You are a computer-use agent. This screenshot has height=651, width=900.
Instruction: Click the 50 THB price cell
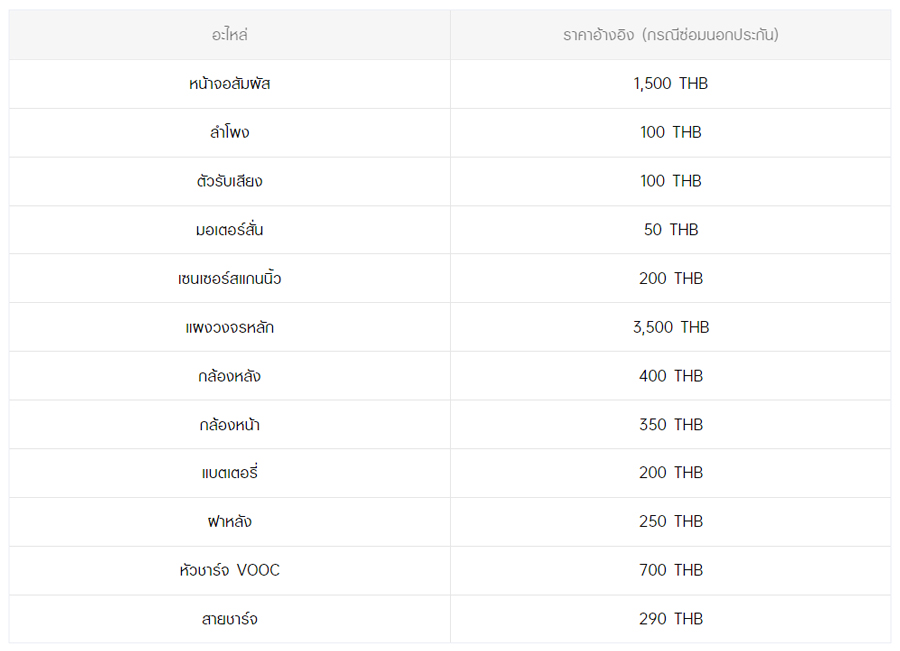coord(671,230)
